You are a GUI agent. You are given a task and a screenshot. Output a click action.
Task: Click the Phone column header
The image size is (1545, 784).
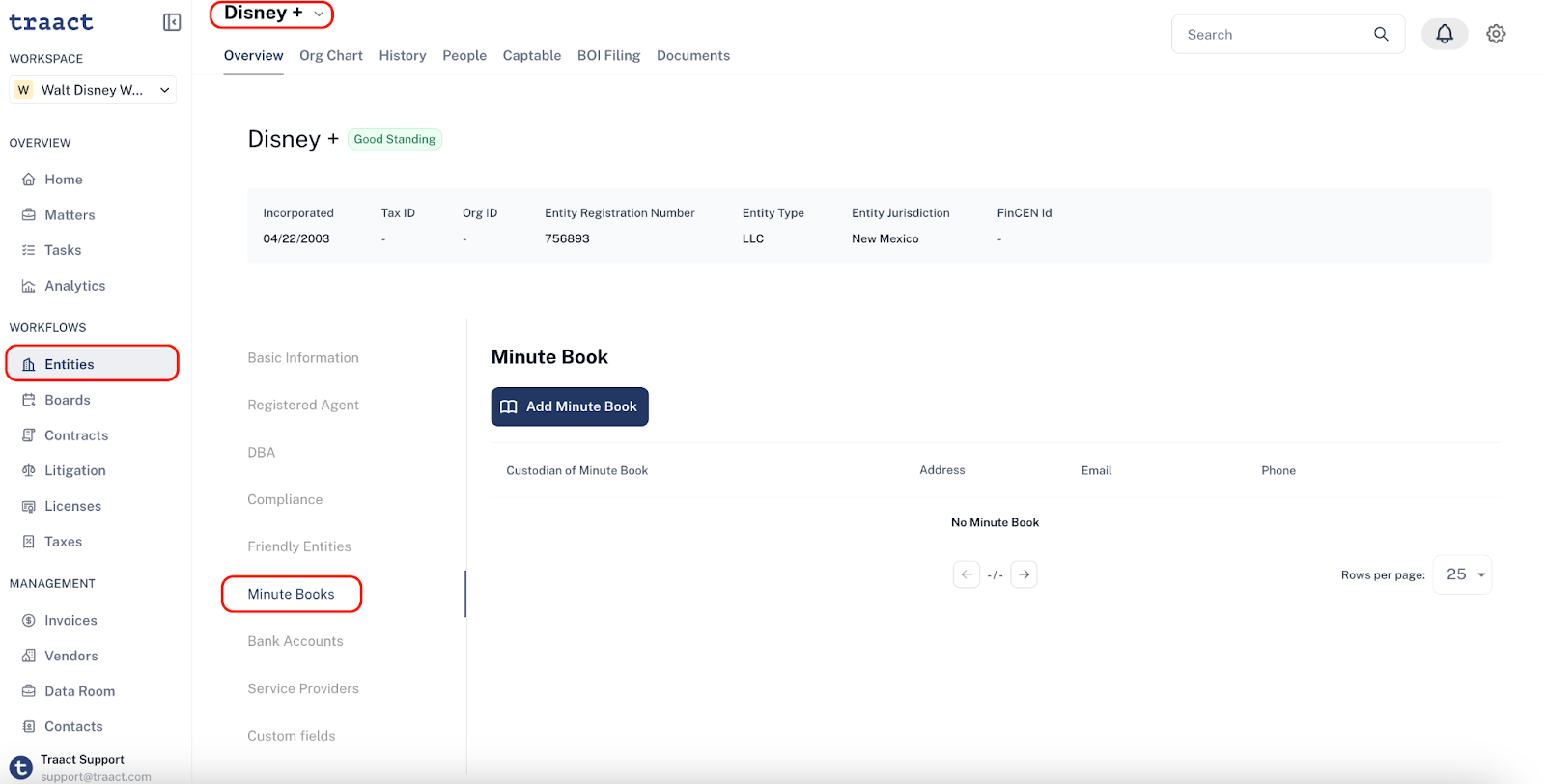(x=1278, y=471)
